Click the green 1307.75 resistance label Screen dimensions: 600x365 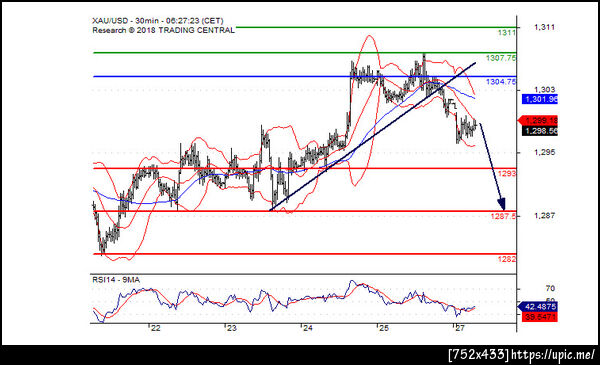(501, 58)
